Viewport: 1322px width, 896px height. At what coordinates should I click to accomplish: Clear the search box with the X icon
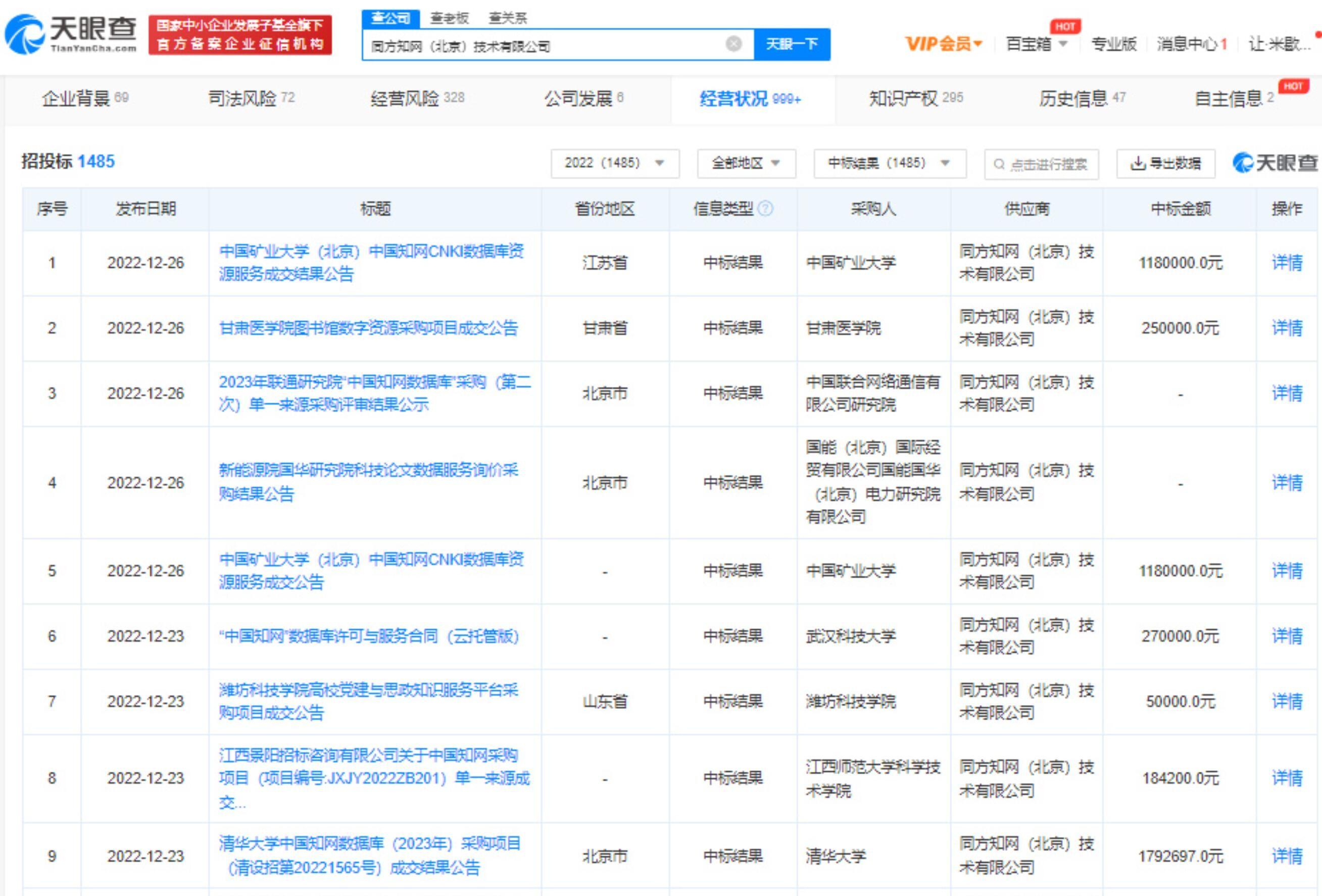click(734, 44)
